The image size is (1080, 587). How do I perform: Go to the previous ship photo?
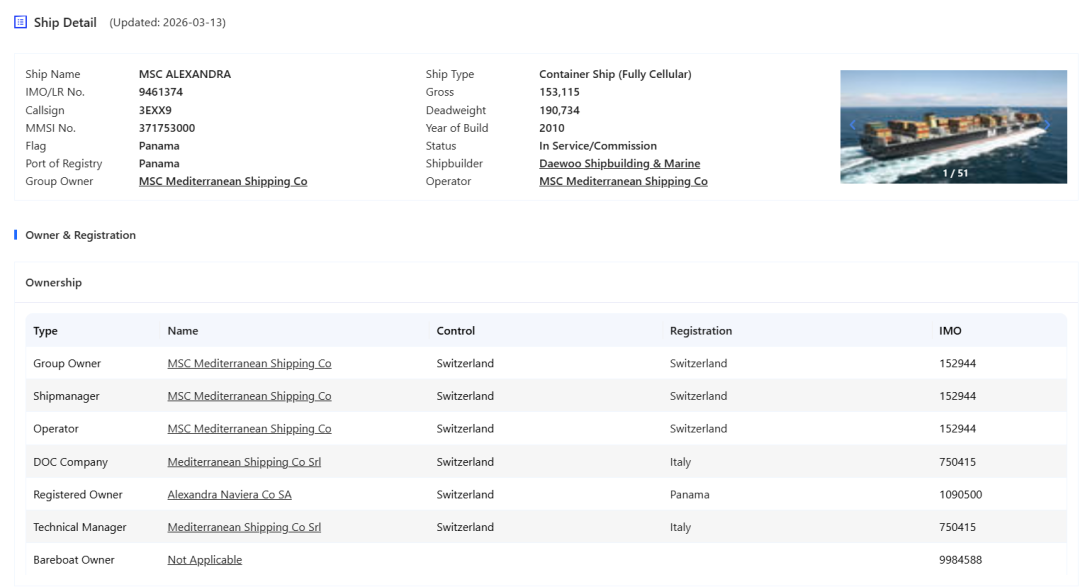point(853,126)
